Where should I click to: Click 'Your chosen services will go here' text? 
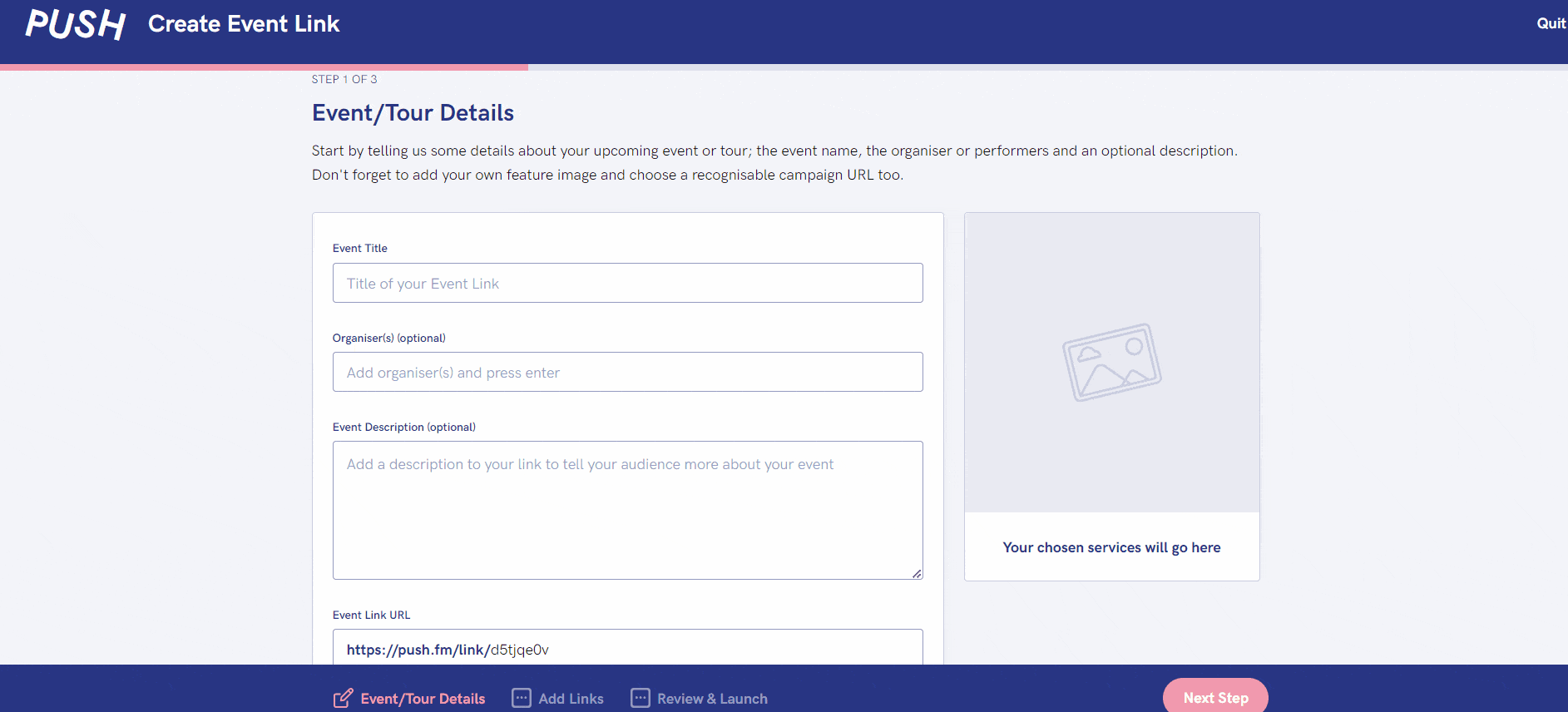click(1112, 547)
